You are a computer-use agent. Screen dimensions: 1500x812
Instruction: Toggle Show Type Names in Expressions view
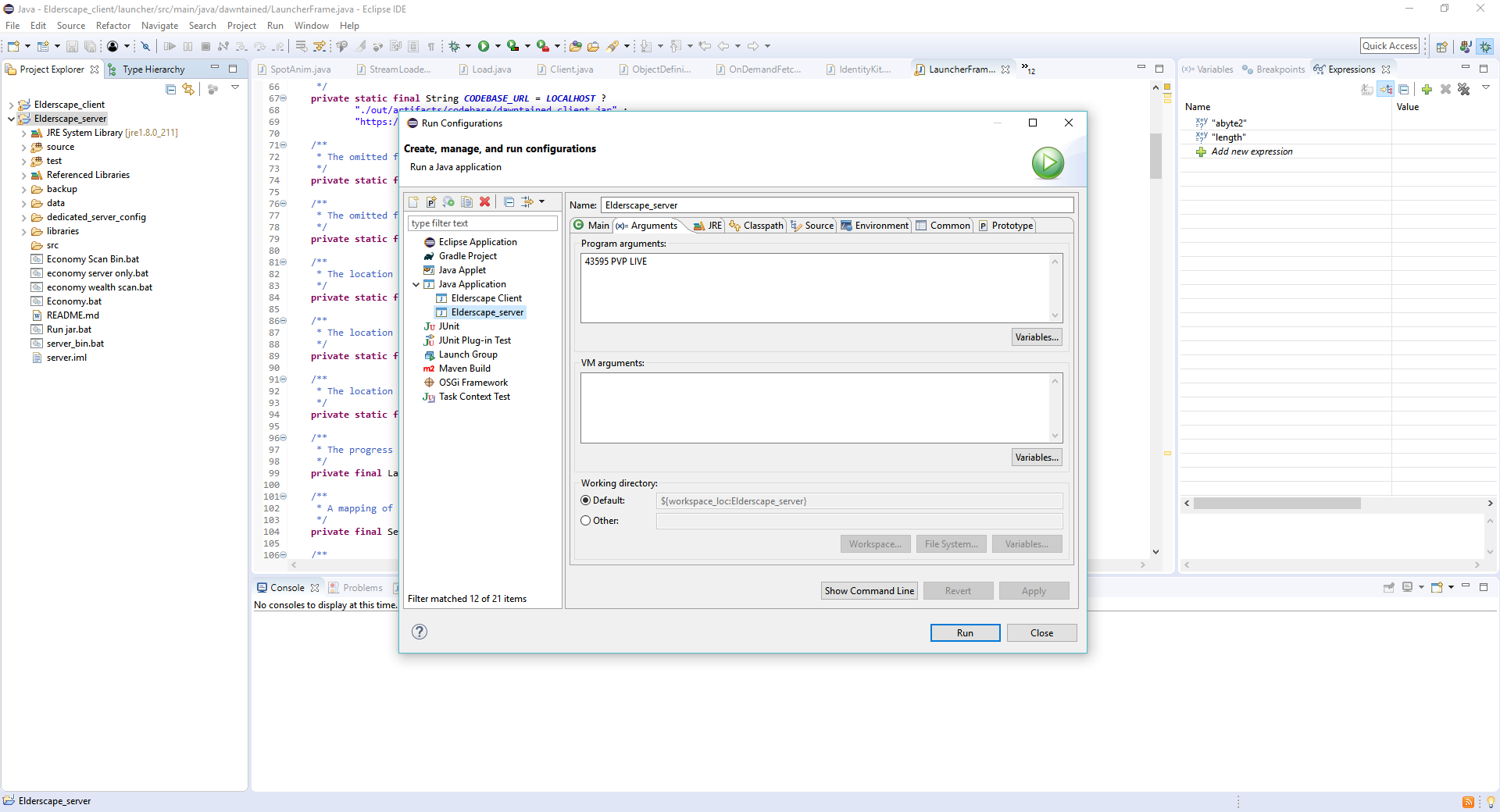1367,90
